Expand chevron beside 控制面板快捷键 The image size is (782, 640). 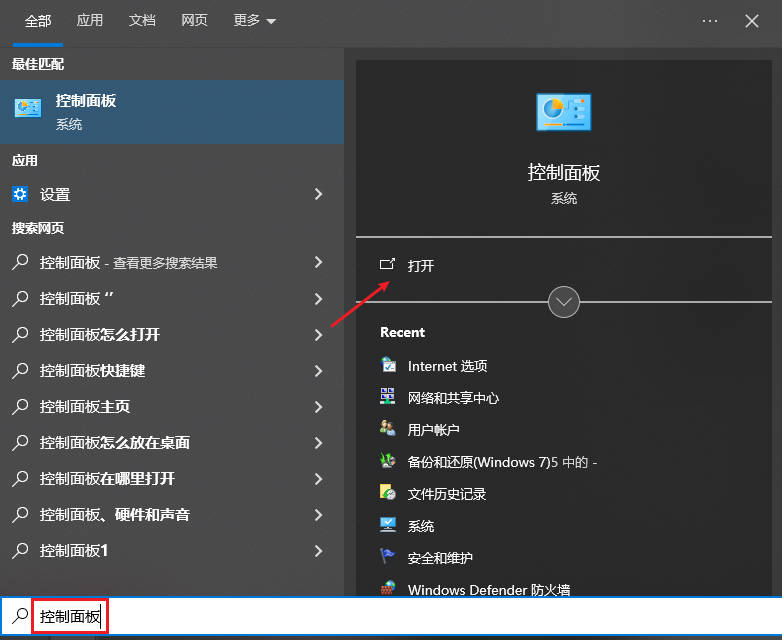coord(319,371)
